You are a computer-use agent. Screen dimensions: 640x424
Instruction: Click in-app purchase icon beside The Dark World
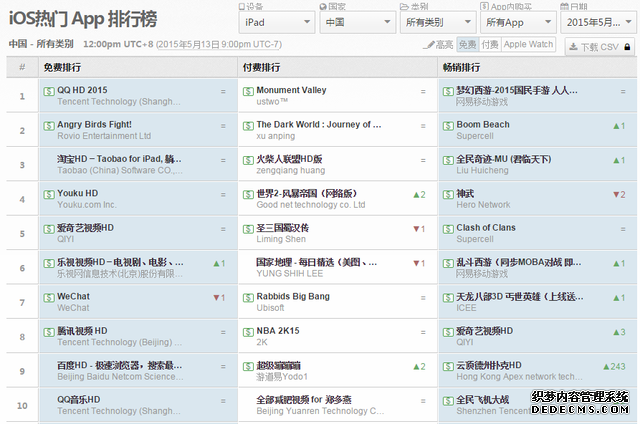248,126
